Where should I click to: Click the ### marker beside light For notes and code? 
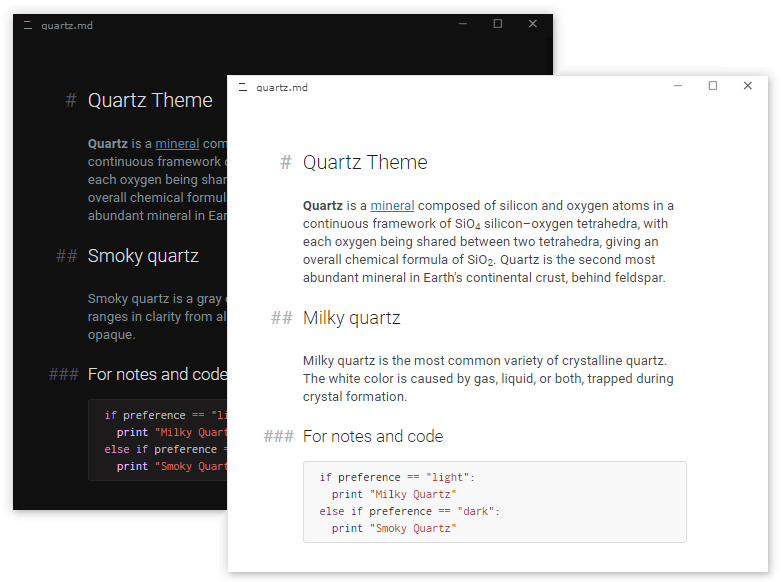[278, 436]
